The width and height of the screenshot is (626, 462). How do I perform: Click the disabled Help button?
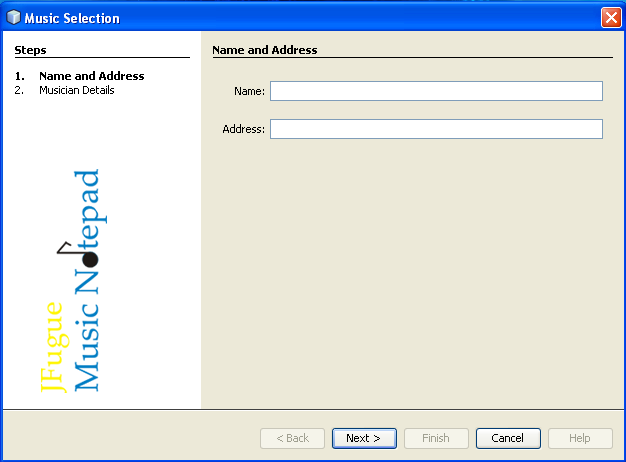tap(580, 438)
